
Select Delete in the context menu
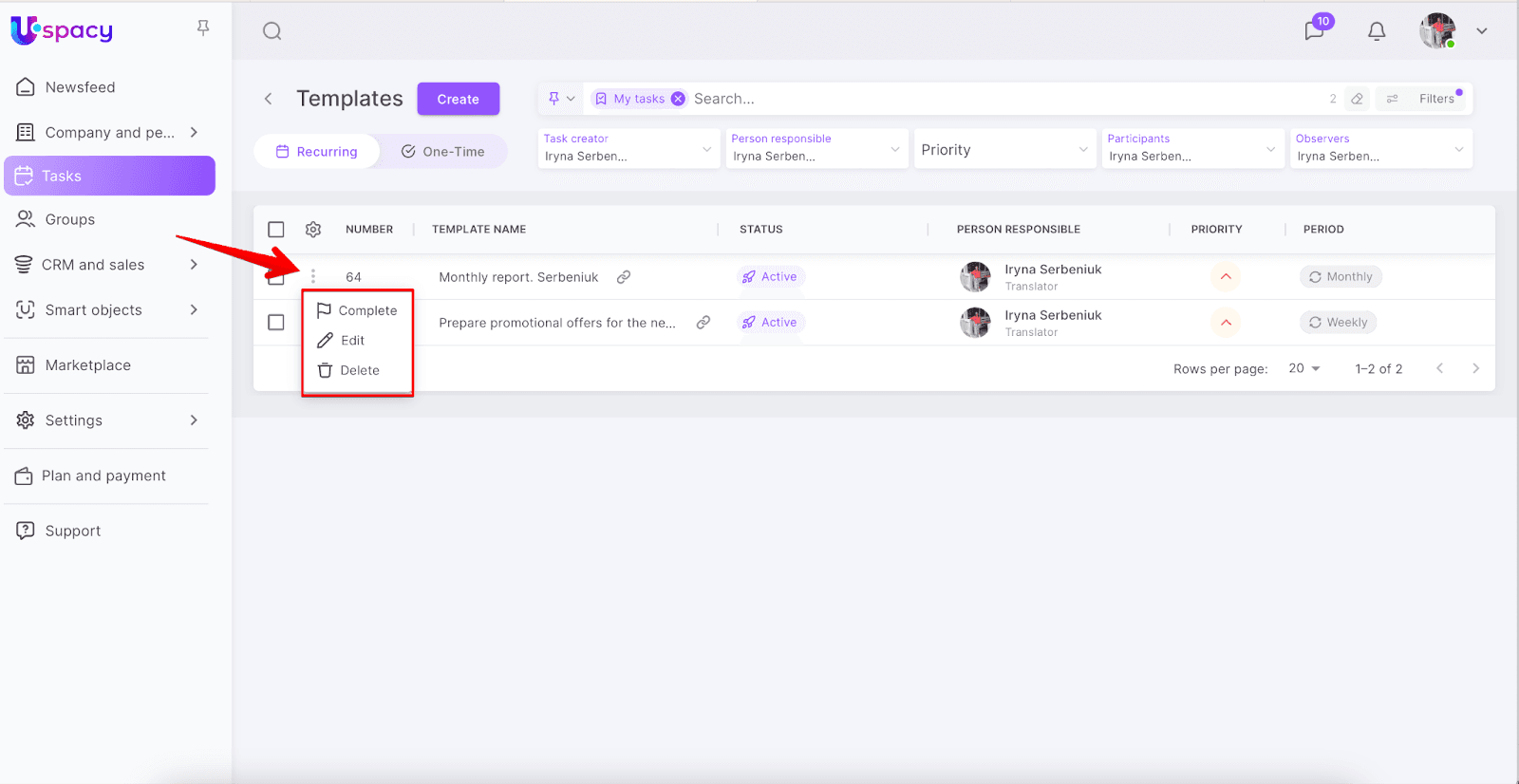pos(359,370)
